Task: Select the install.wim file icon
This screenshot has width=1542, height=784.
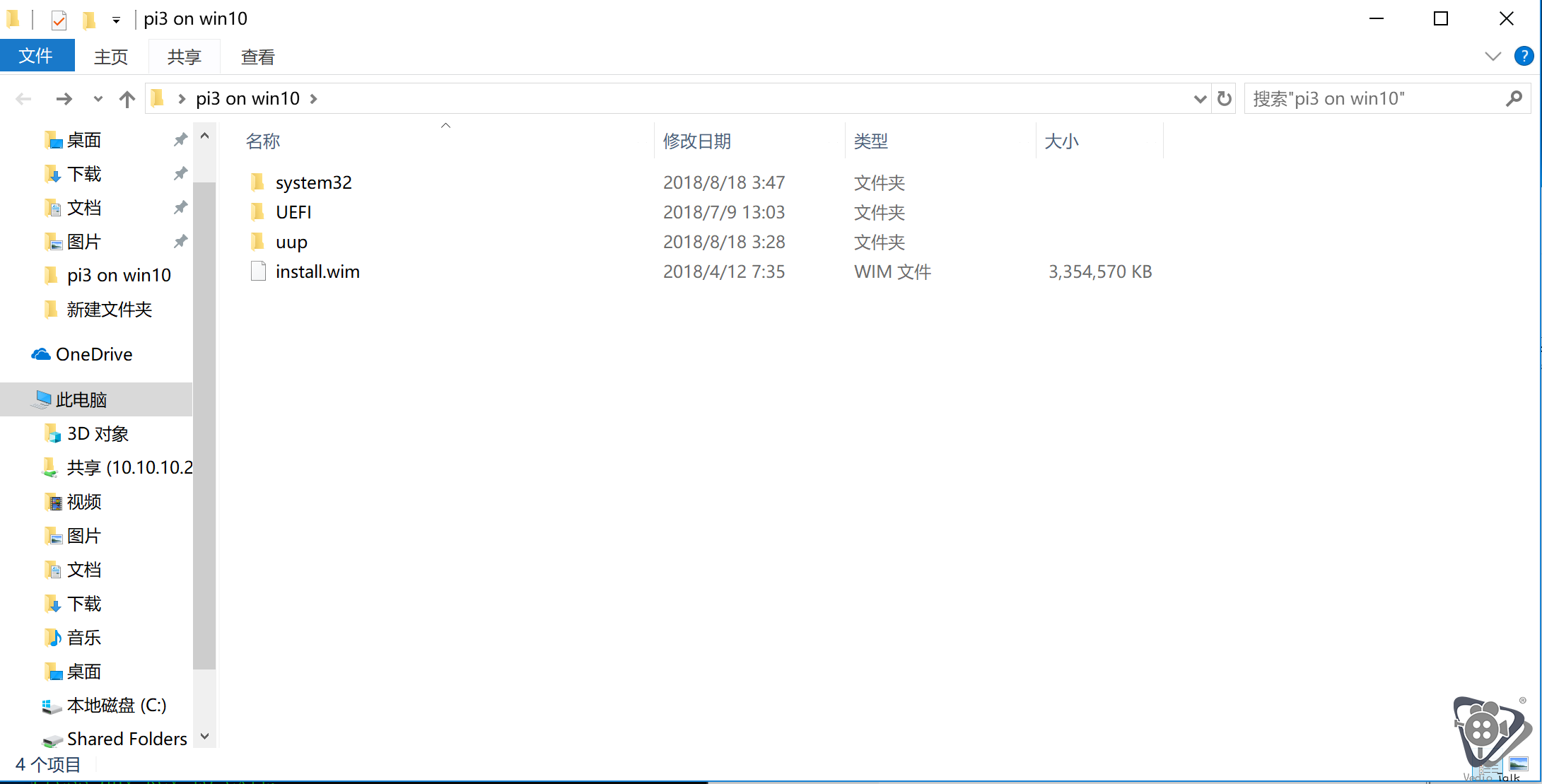Action: [258, 271]
